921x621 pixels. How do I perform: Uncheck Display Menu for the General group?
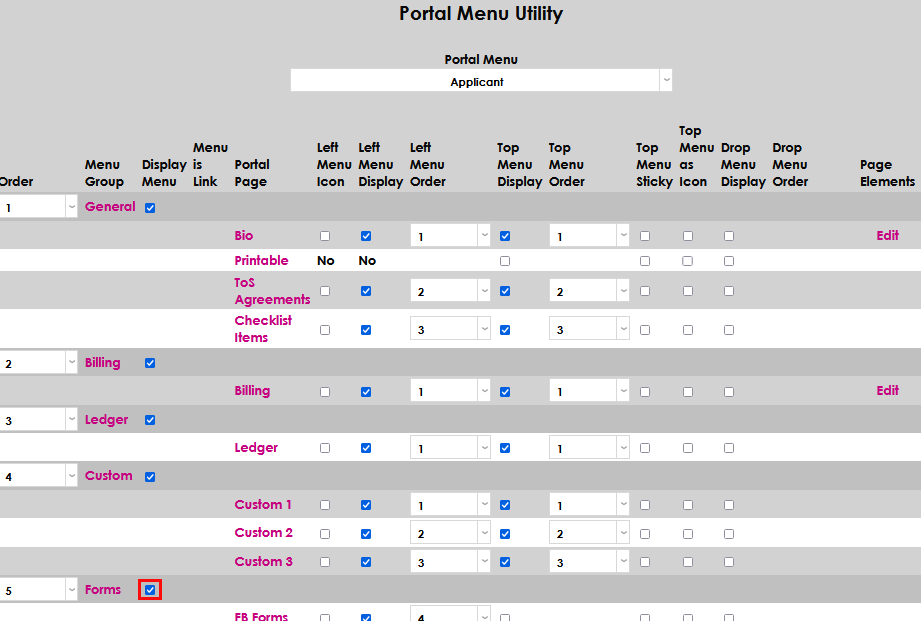pyautogui.click(x=150, y=206)
